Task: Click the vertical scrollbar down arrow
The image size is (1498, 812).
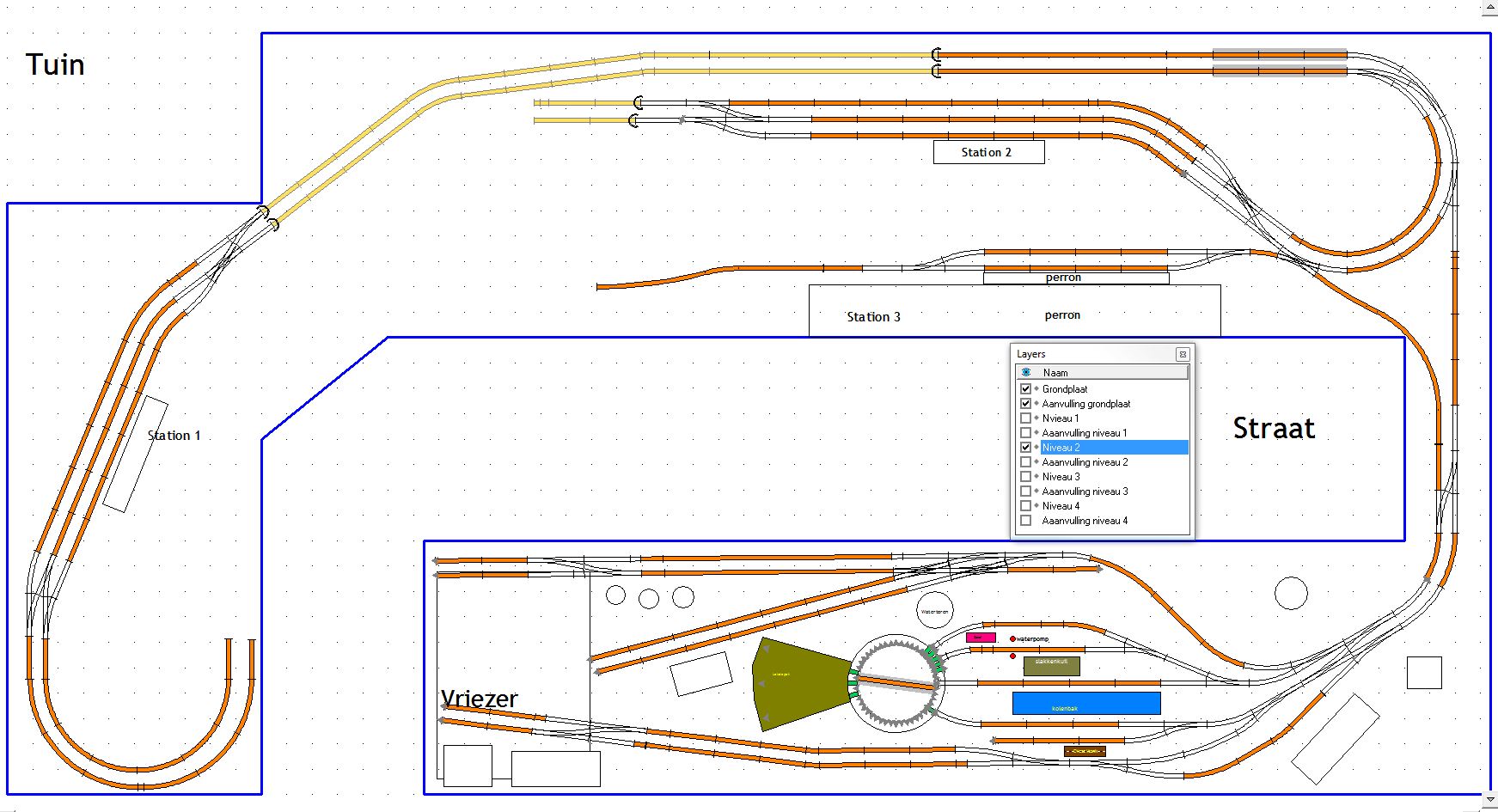Action: pos(1490,799)
